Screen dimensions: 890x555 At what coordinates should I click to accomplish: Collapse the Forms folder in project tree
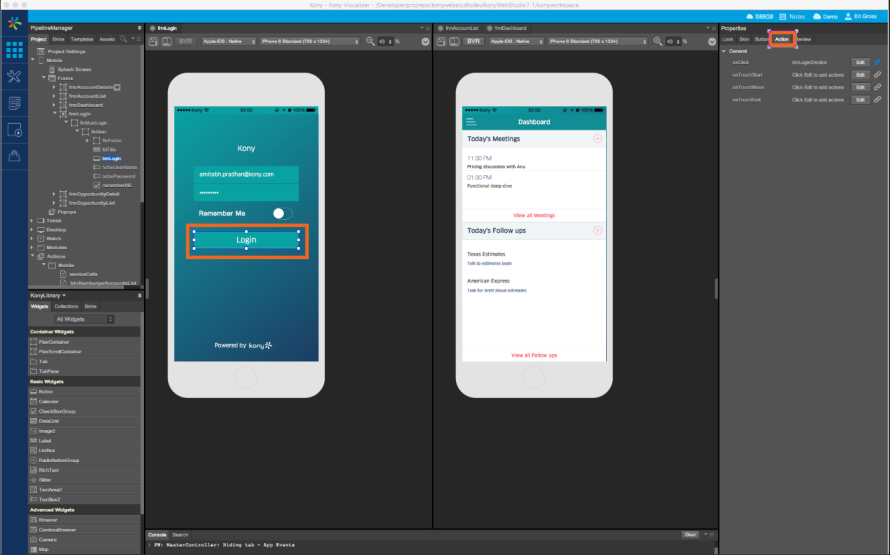point(44,78)
